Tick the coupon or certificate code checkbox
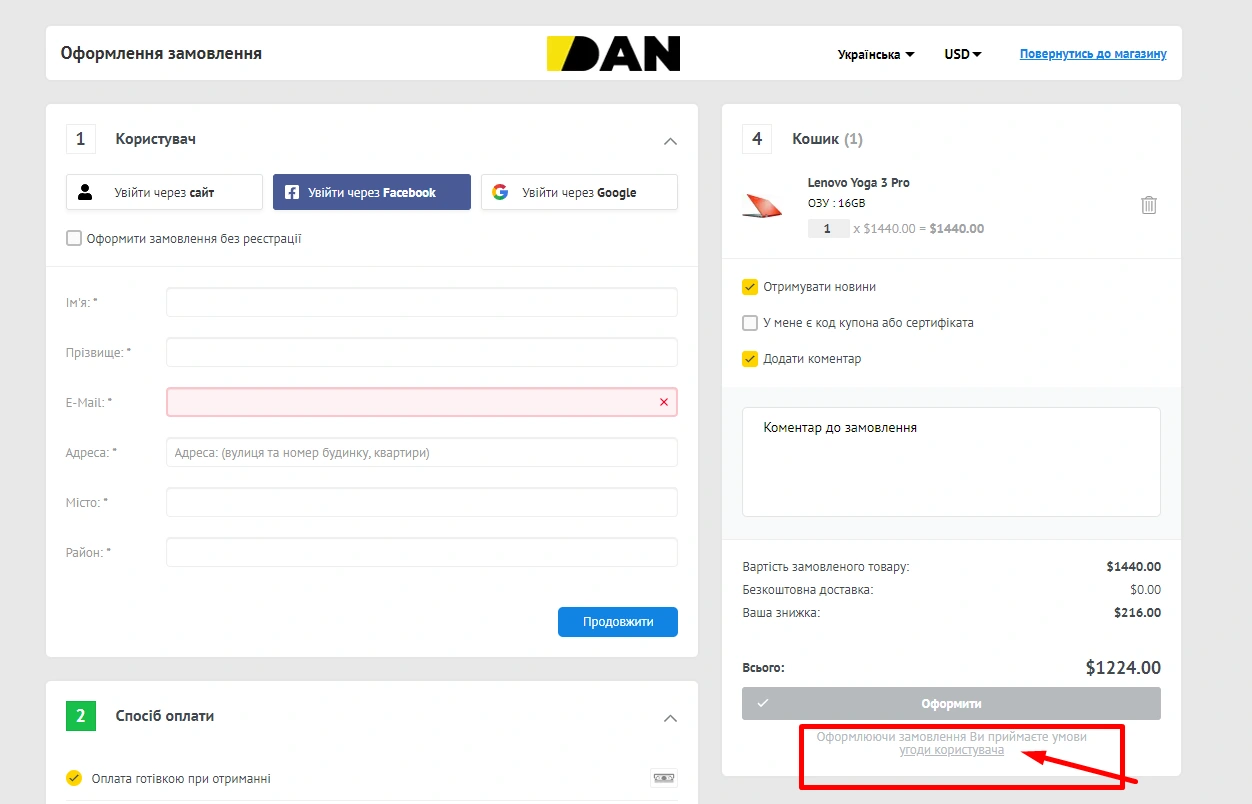The image size is (1252, 804). (x=750, y=323)
